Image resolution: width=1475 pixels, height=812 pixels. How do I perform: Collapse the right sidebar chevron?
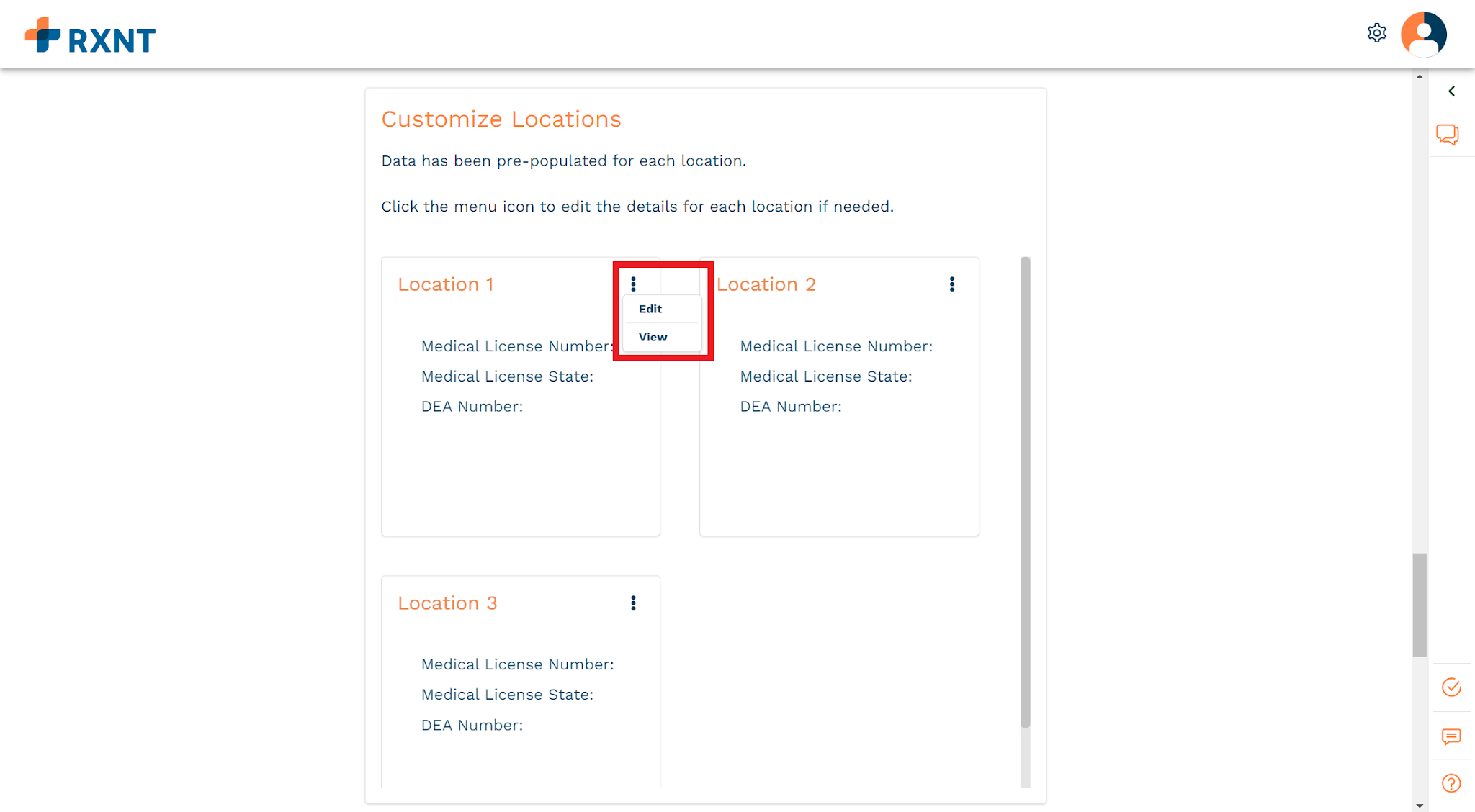(x=1452, y=91)
